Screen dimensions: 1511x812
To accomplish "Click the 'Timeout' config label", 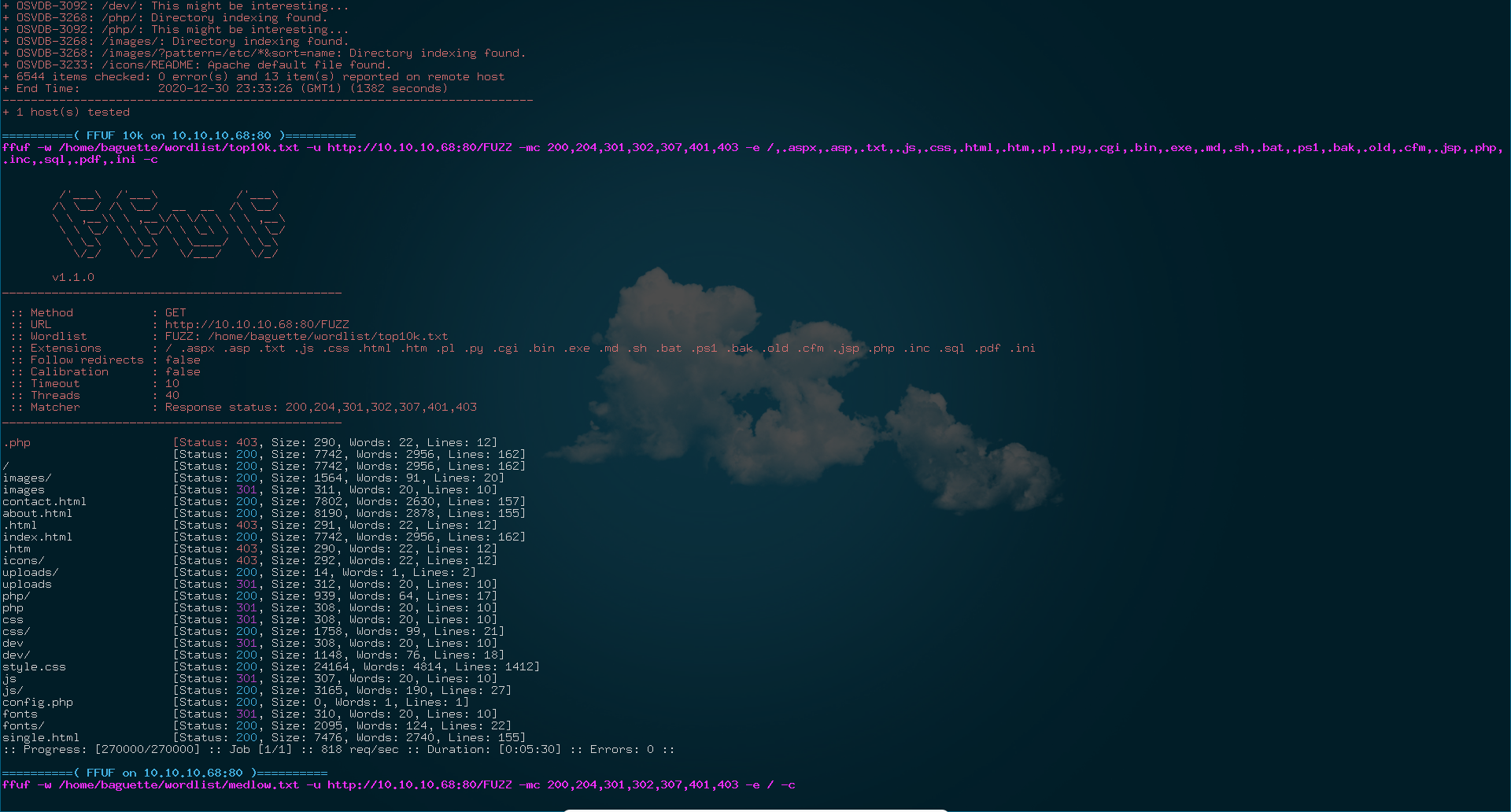I will tap(55, 384).
